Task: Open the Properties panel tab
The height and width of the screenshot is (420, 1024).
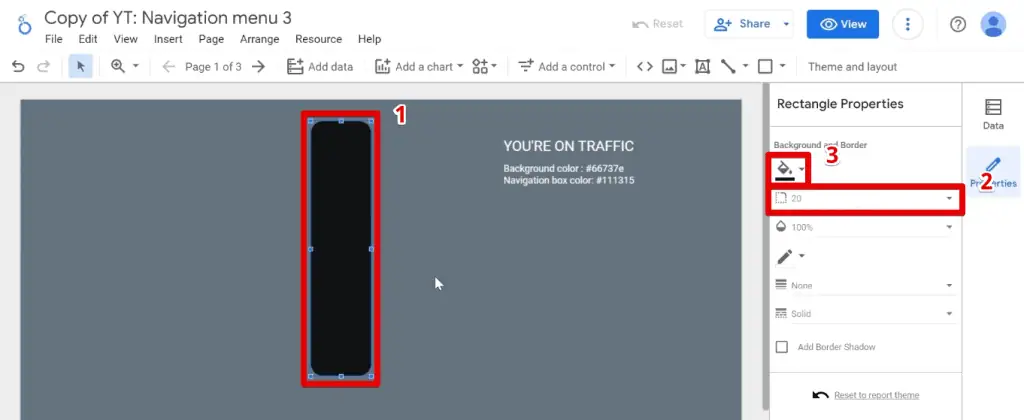Action: coord(993,172)
